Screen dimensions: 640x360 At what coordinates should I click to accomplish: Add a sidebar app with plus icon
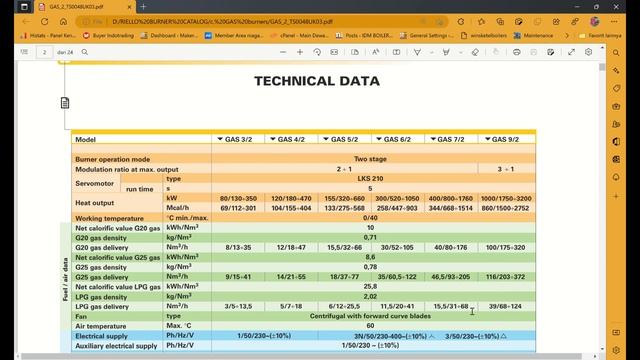click(616, 196)
